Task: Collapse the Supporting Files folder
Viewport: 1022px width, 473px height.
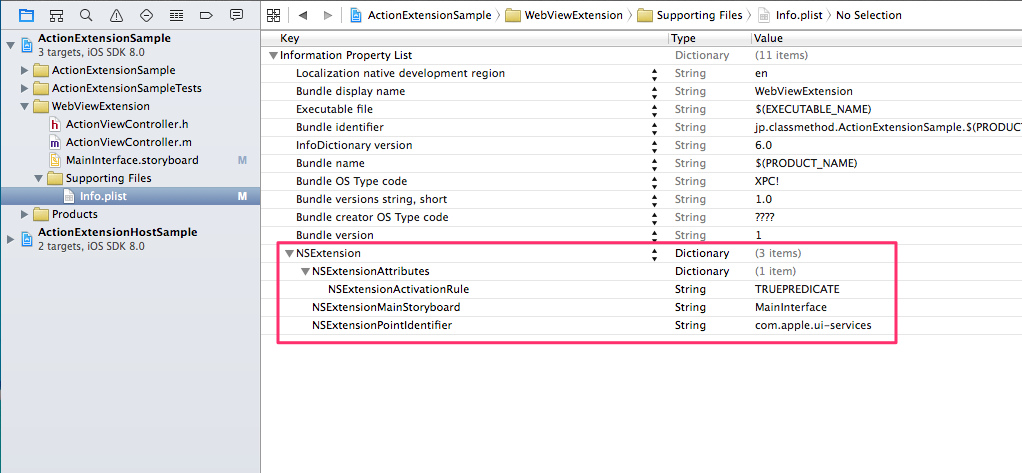Action: [39, 179]
